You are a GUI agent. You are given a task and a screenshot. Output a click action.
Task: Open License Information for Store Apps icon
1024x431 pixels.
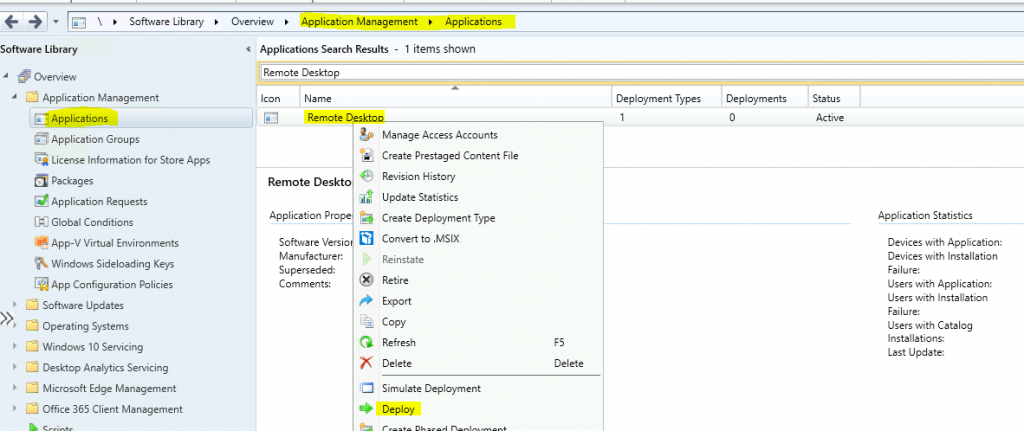tap(41, 159)
